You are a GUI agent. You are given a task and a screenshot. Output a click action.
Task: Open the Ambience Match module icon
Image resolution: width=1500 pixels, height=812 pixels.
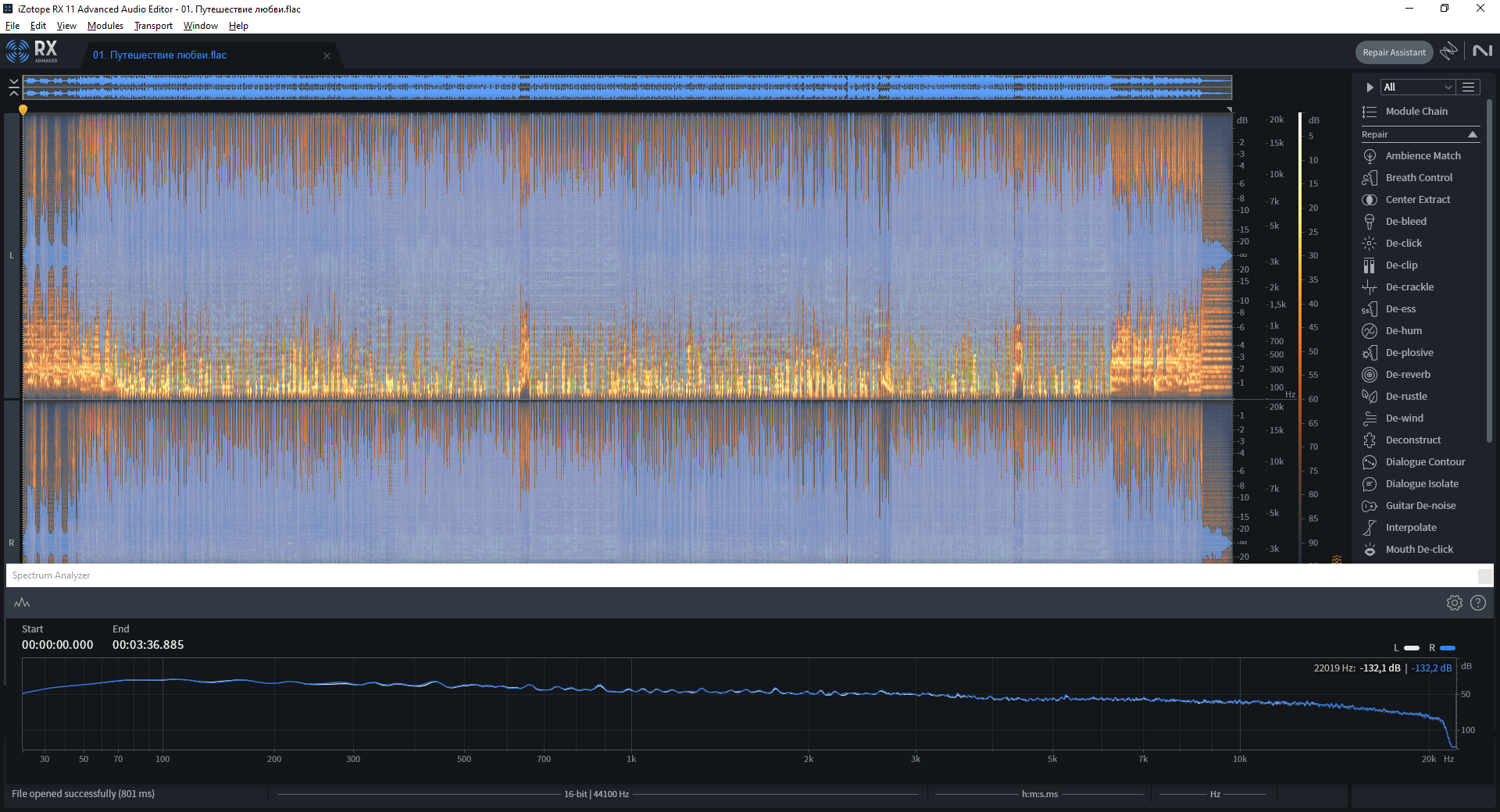pos(1370,156)
